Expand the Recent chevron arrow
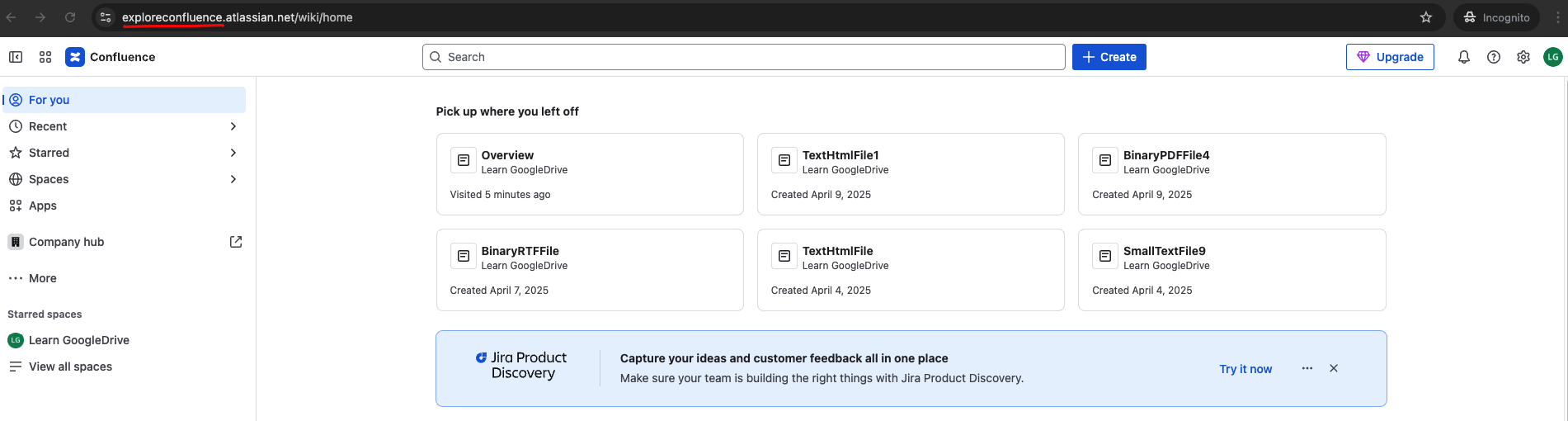The image size is (1568, 421). (233, 126)
